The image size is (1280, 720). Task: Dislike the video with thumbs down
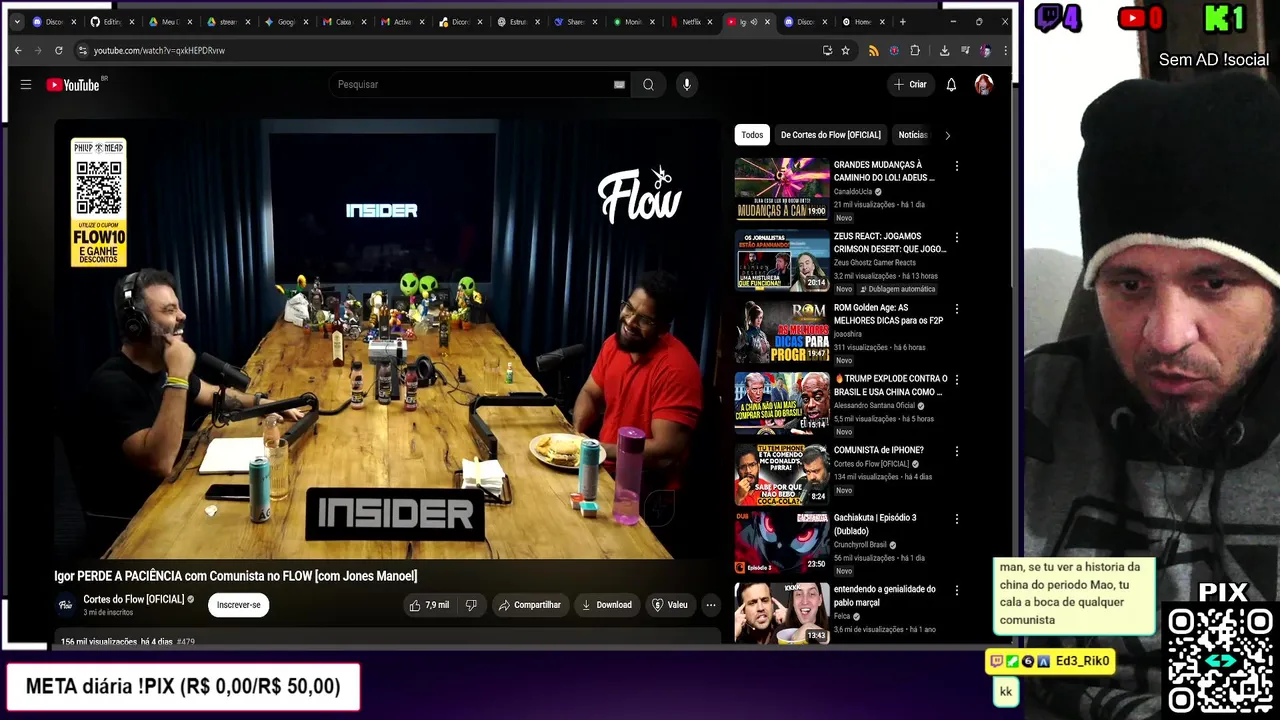click(x=471, y=605)
